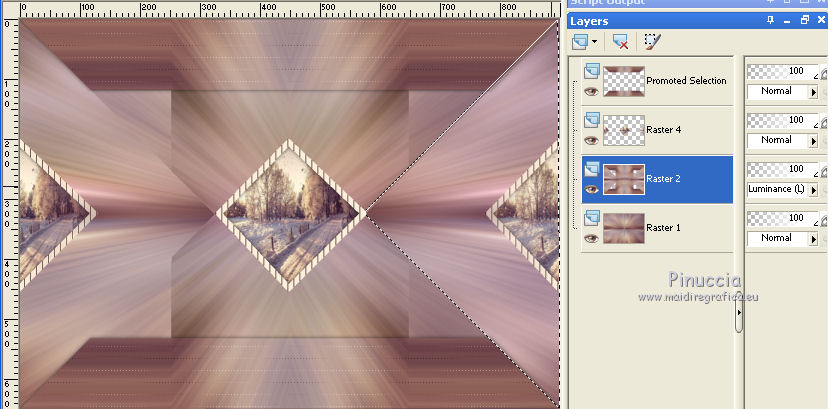Restore the Layers palette window
The height and width of the screenshot is (409, 828).
click(805, 21)
